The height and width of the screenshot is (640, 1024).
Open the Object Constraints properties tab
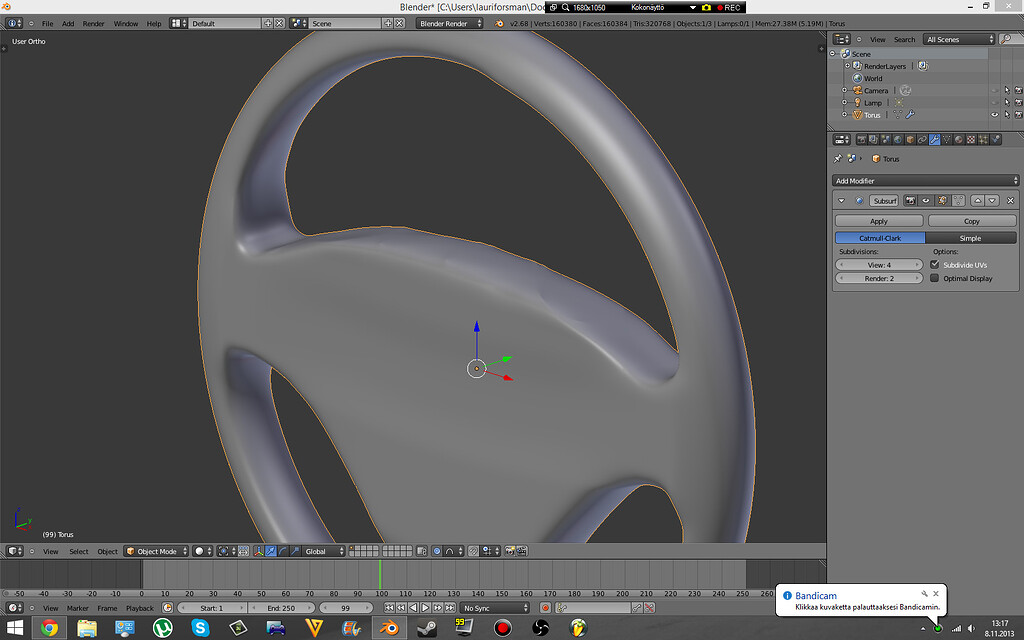pyautogui.click(x=922, y=139)
